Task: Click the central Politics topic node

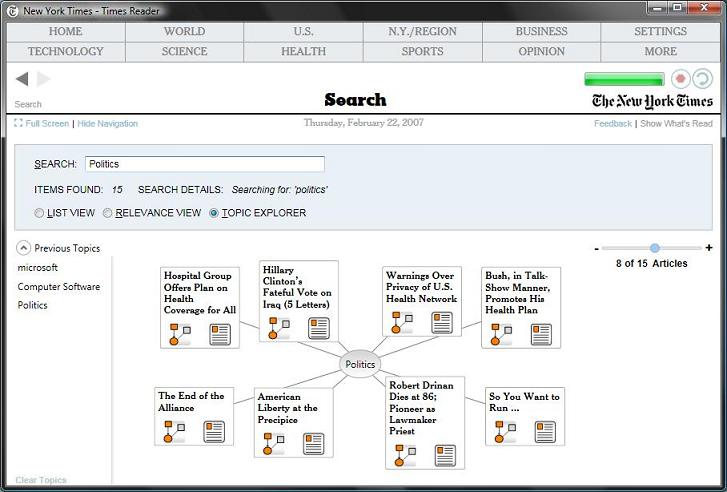Action: (360, 364)
